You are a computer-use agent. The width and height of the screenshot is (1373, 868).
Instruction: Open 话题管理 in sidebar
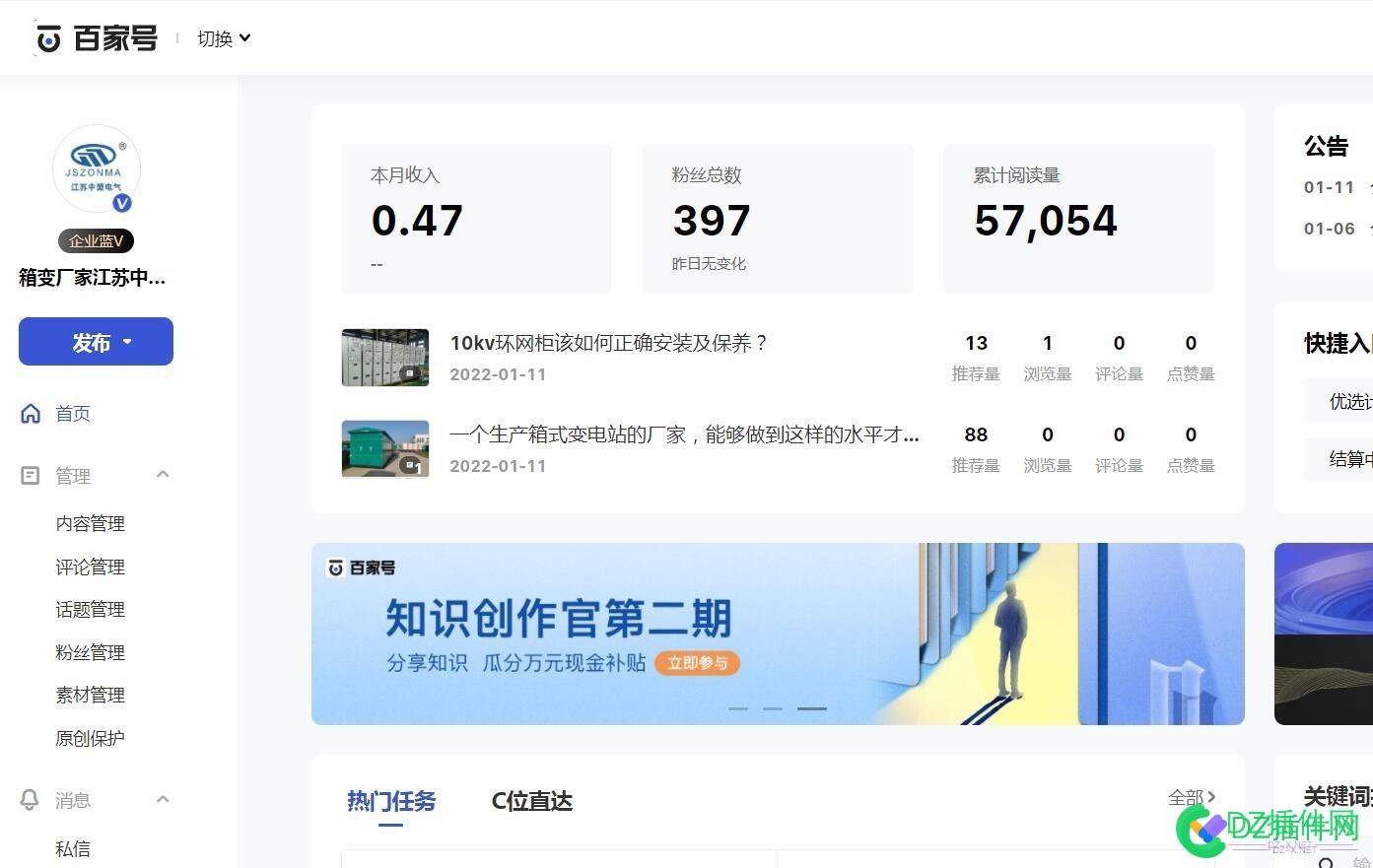click(90, 610)
